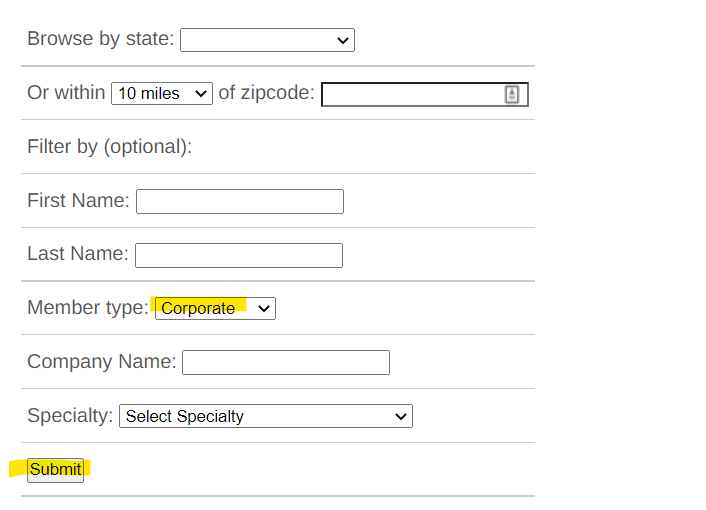706x510 pixels.
Task: Click the "Member type:" label
Action: pos(88,308)
